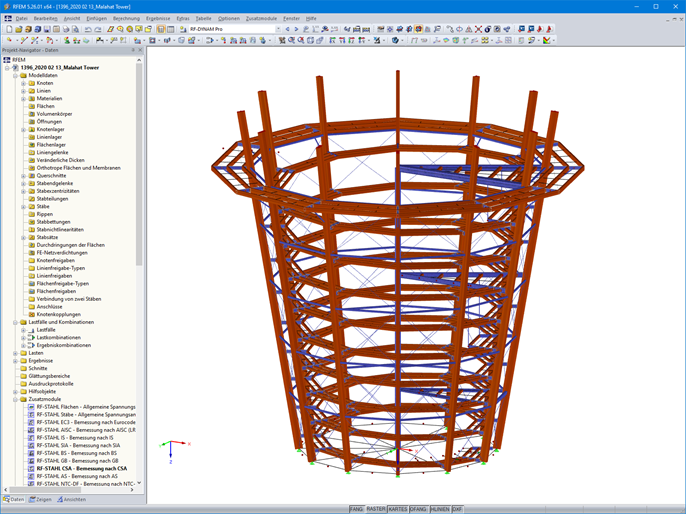Expand the Querschnitte tree node
Viewport: 686px width, 514px height.
tap(24, 176)
